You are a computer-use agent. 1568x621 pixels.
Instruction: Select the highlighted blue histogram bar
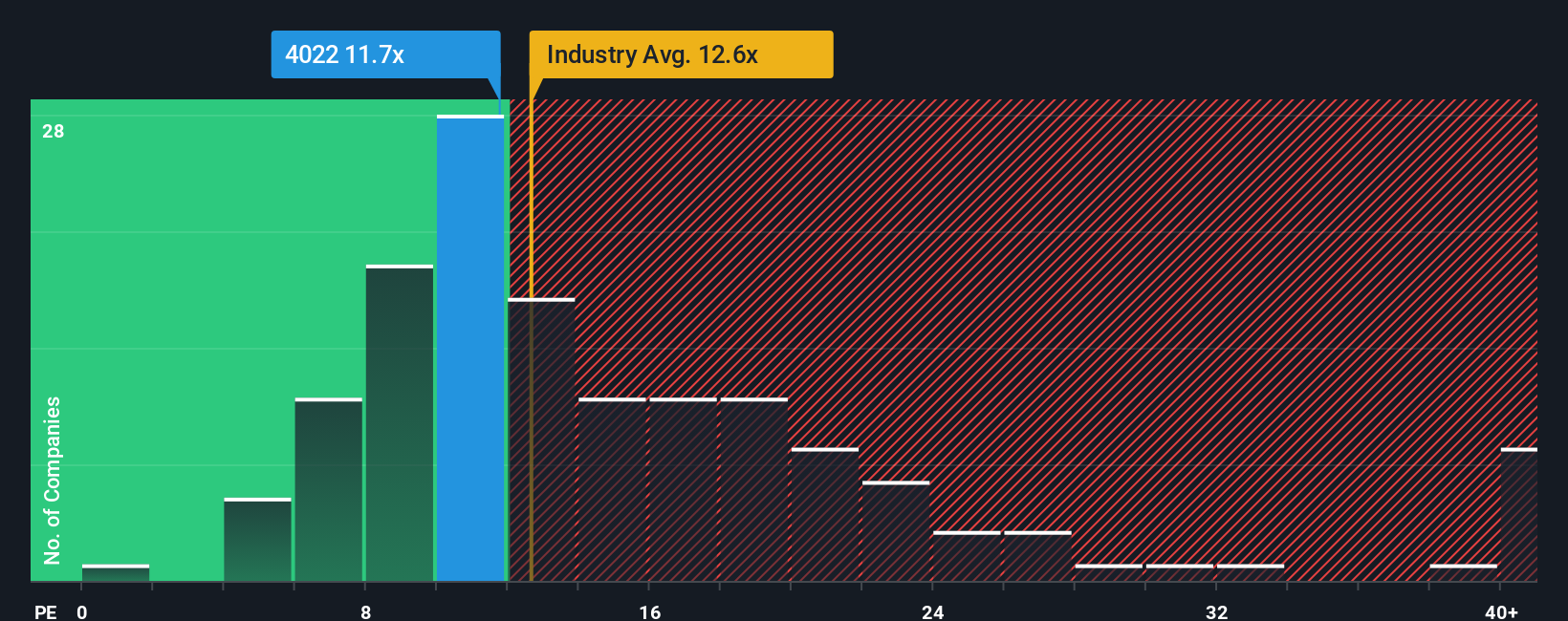click(470, 348)
